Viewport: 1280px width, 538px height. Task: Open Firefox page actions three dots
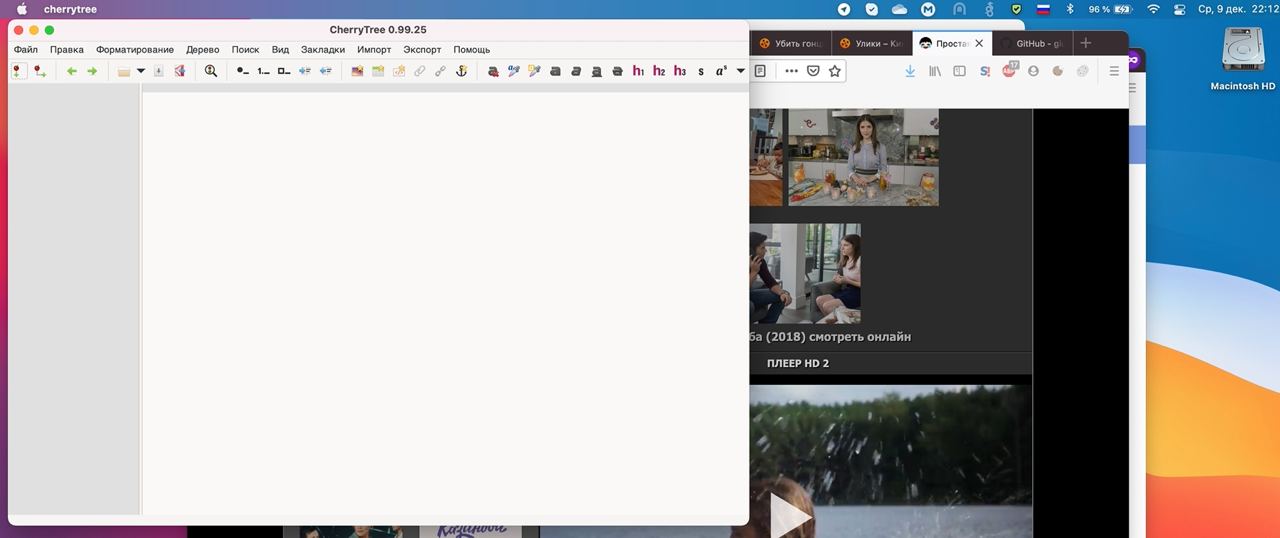(x=791, y=71)
